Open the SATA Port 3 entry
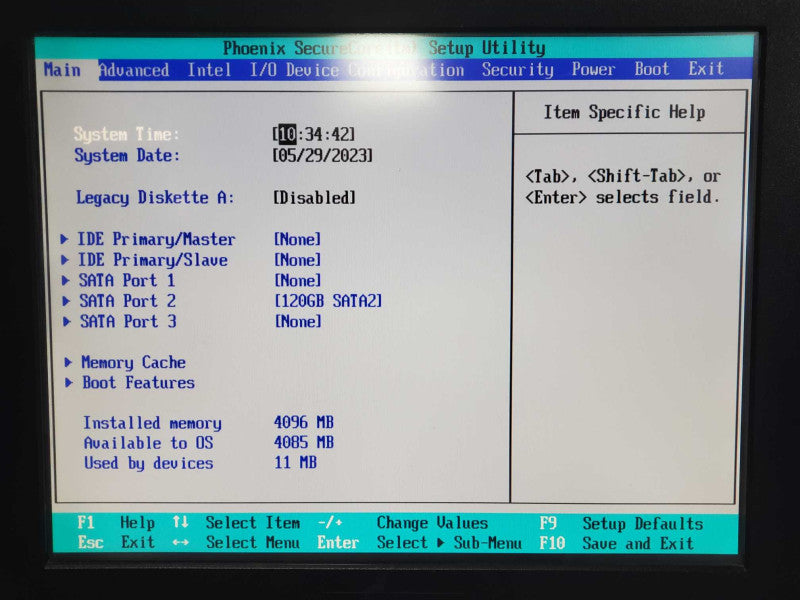The height and width of the screenshot is (600, 800). [x=128, y=321]
